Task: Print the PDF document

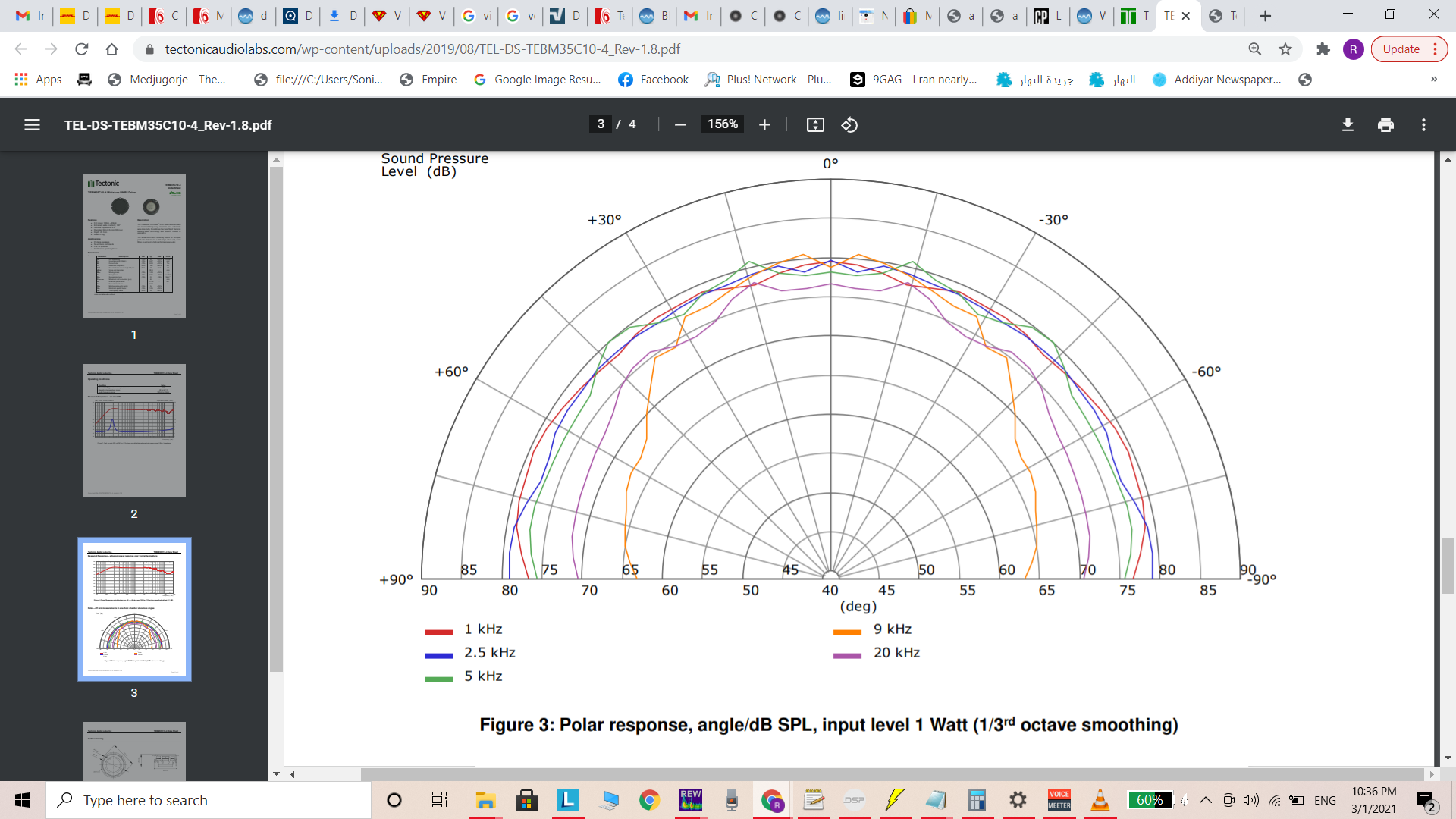Action: point(1385,125)
